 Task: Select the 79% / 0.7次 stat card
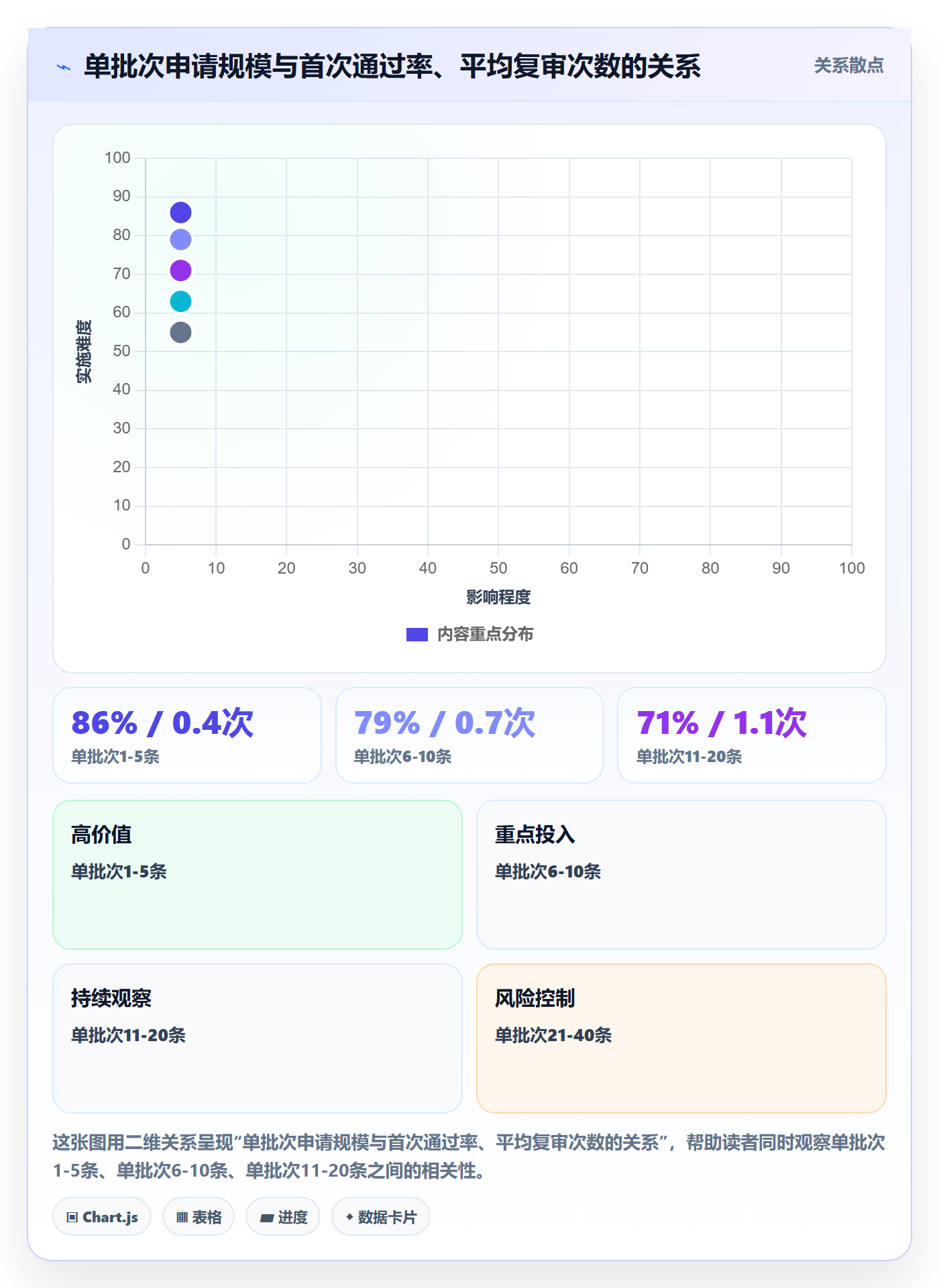click(x=469, y=735)
